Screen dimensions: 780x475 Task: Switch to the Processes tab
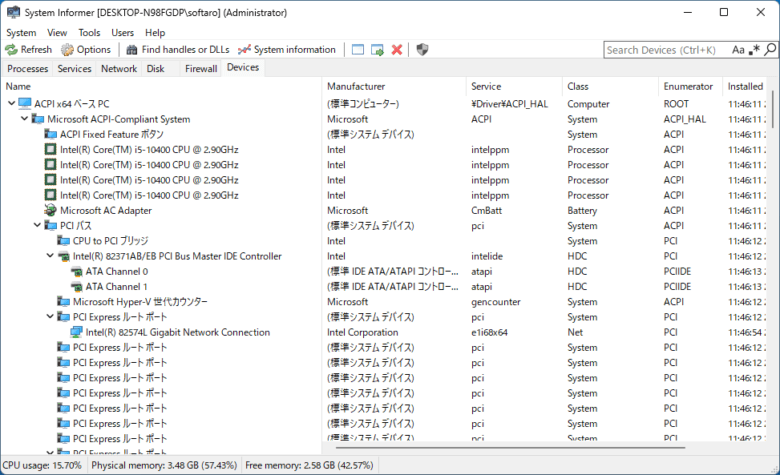28,69
